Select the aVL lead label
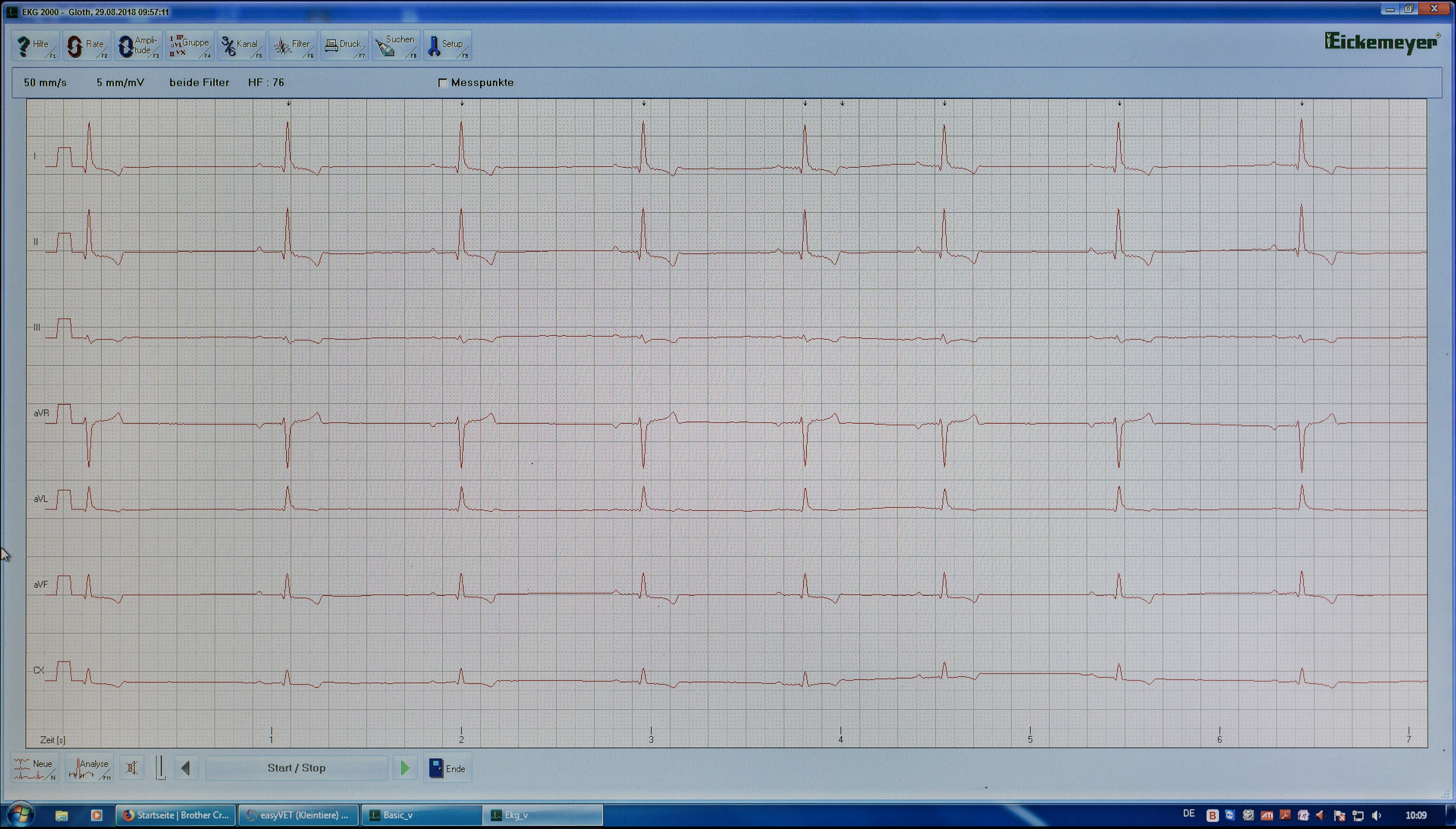The width and height of the screenshot is (1456, 829). pyautogui.click(x=40, y=499)
